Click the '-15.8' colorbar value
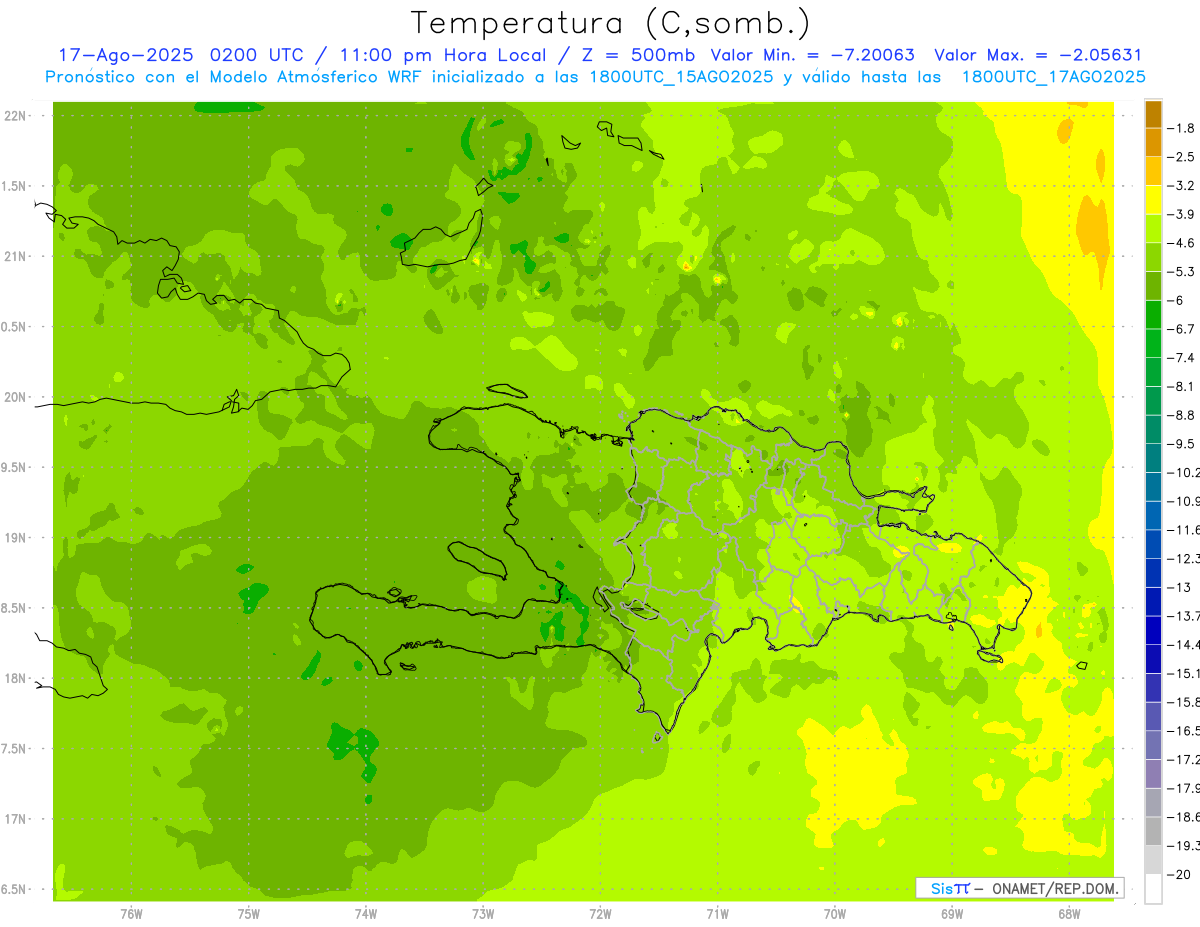 [x=1185, y=702]
